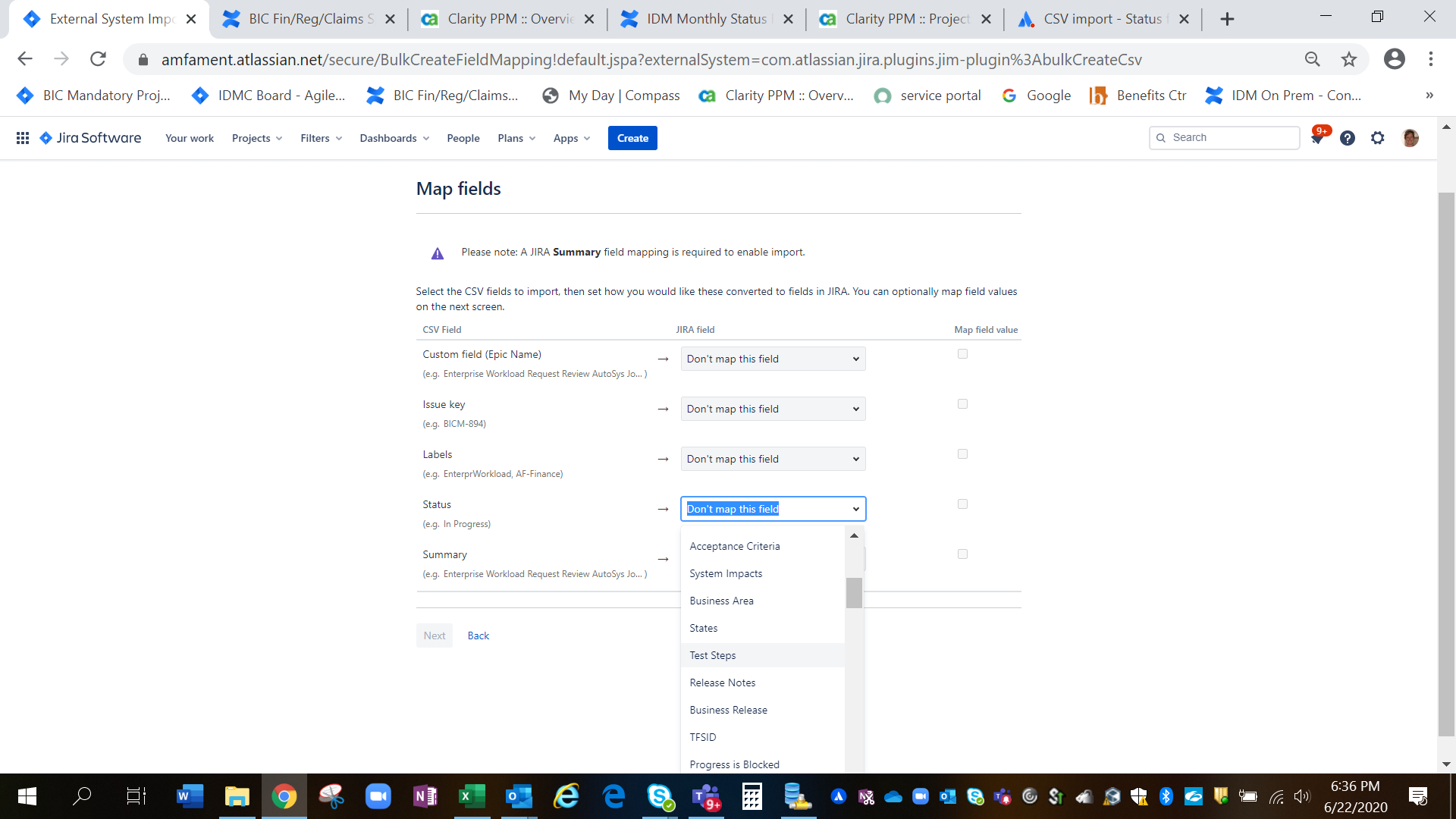
Task: Launch Excel from the taskbar
Action: tap(472, 796)
